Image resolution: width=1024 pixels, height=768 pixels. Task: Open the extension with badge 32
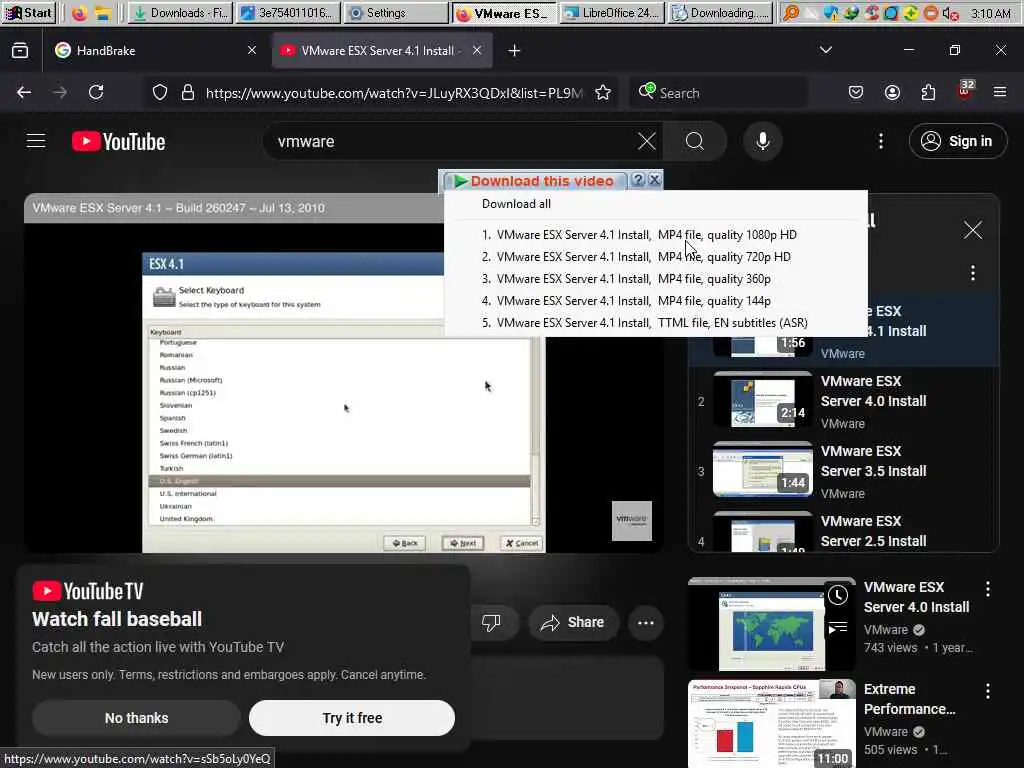pos(965,91)
